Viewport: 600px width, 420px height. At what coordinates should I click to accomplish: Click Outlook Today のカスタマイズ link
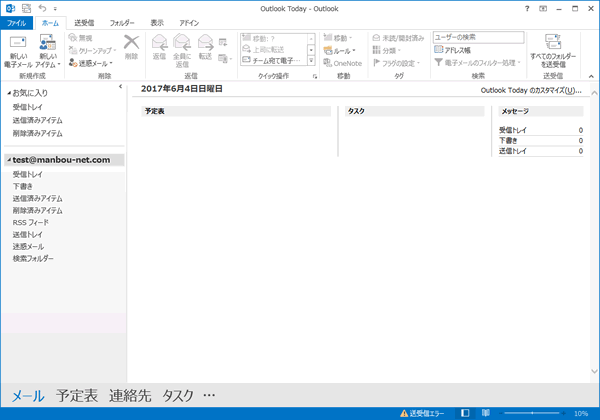click(x=531, y=90)
